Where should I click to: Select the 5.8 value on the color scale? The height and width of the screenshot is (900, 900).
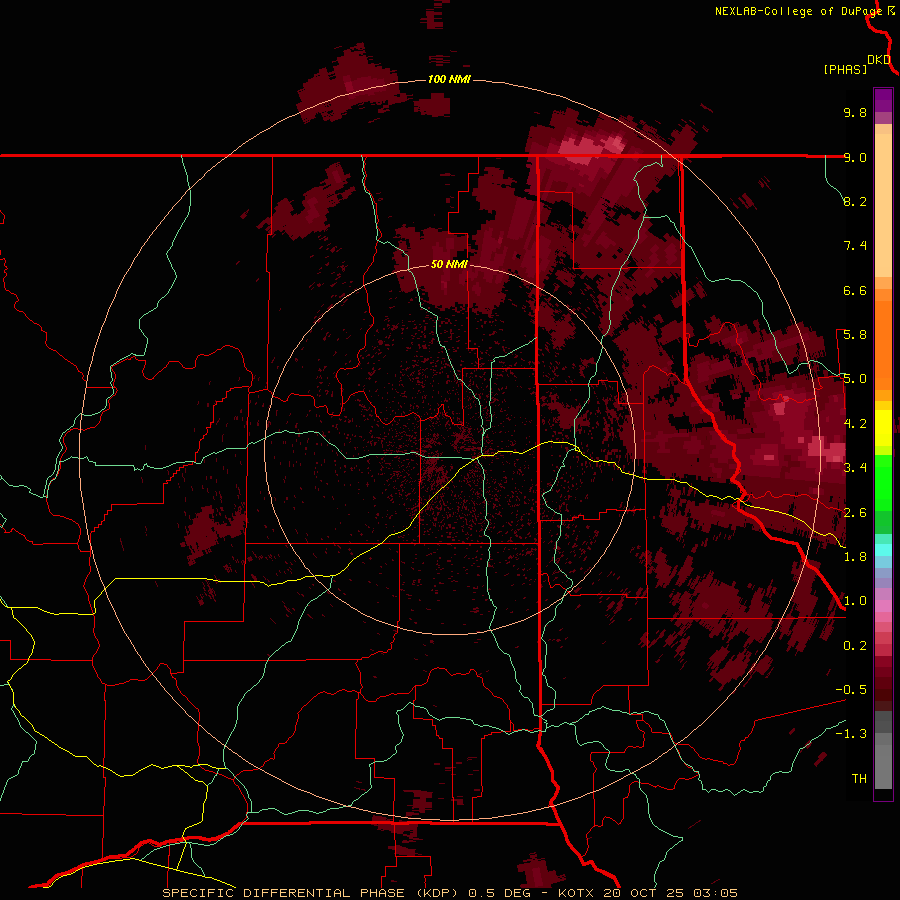[x=855, y=335]
